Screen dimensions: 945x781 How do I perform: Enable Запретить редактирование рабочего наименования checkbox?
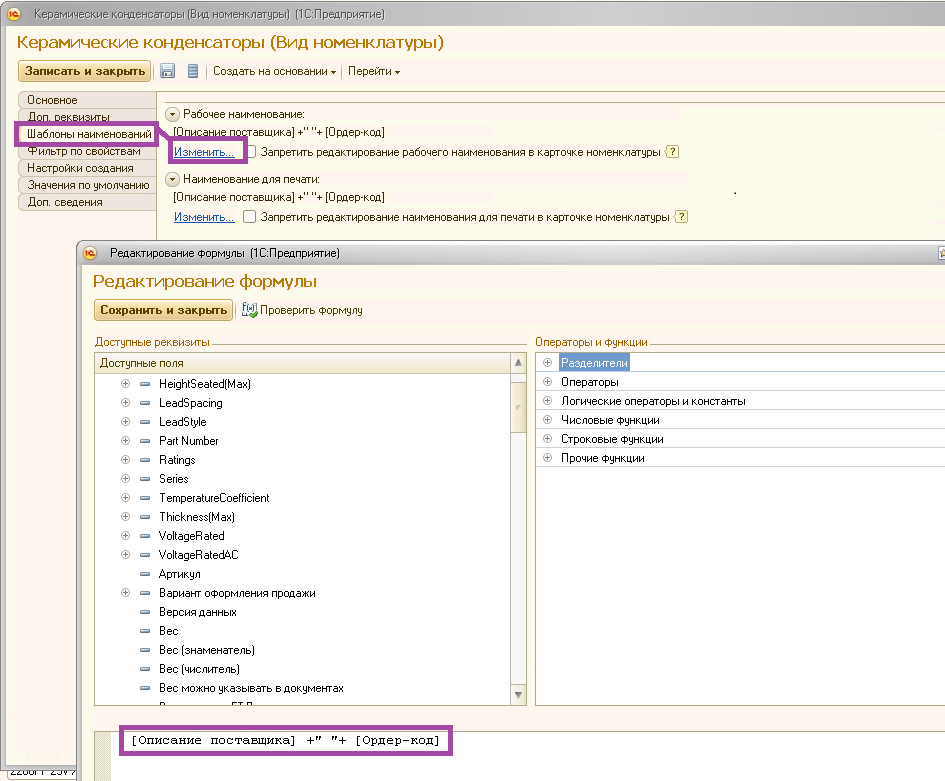(251, 152)
